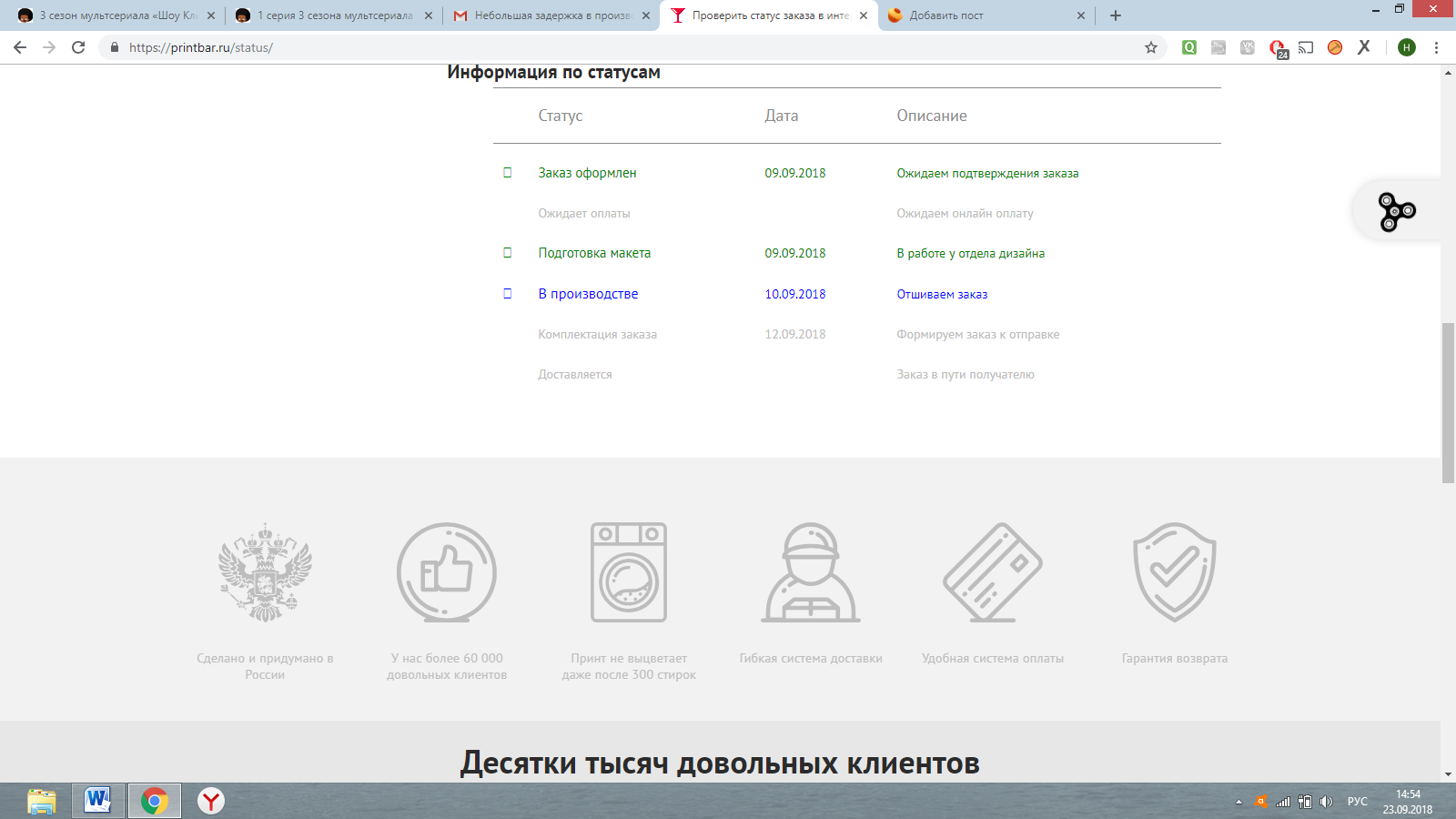
Task: Open the РУС input language switcher
Action: click(1357, 802)
